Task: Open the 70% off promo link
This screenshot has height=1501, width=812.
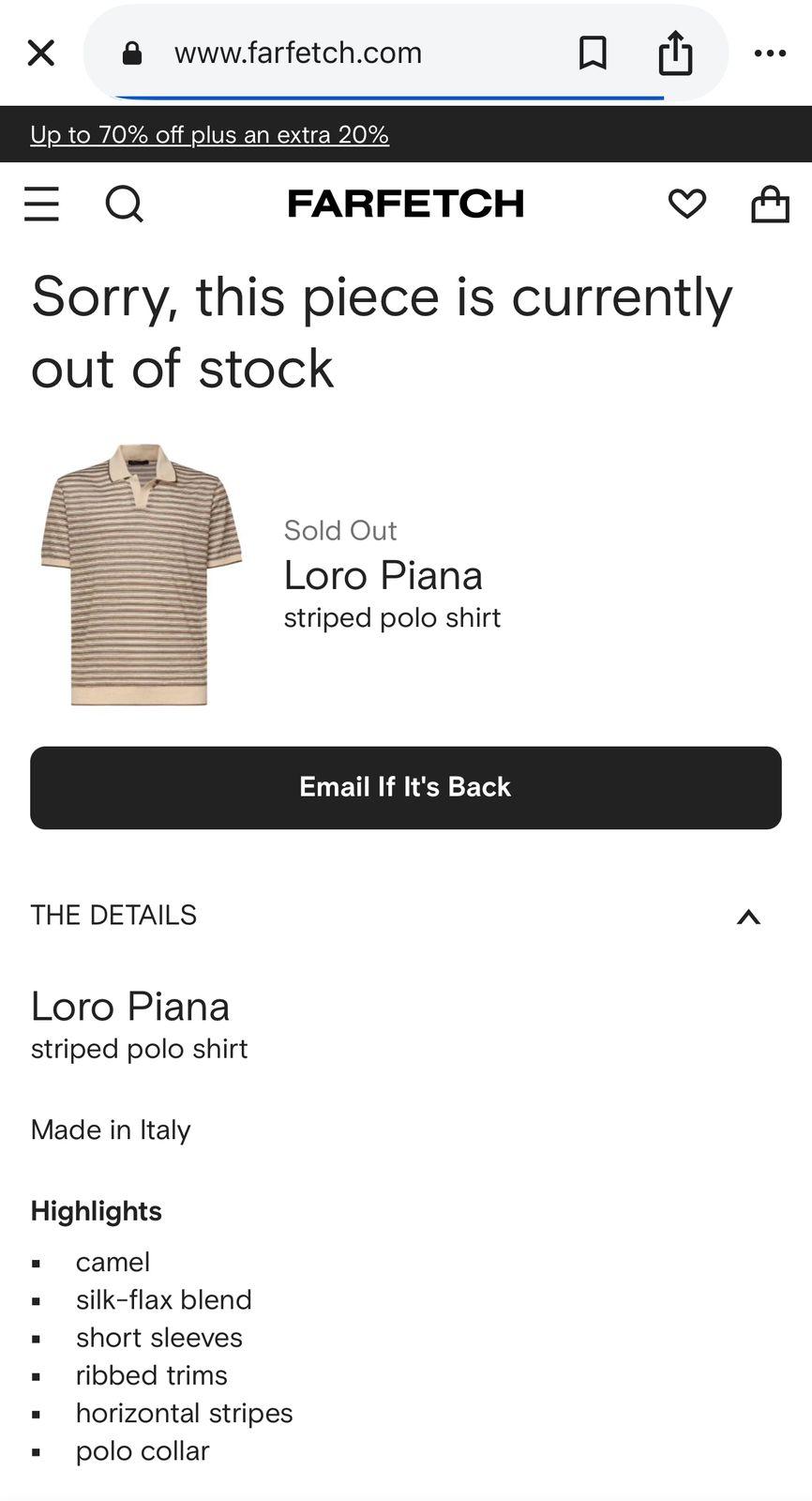Action: pyautogui.click(x=209, y=135)
